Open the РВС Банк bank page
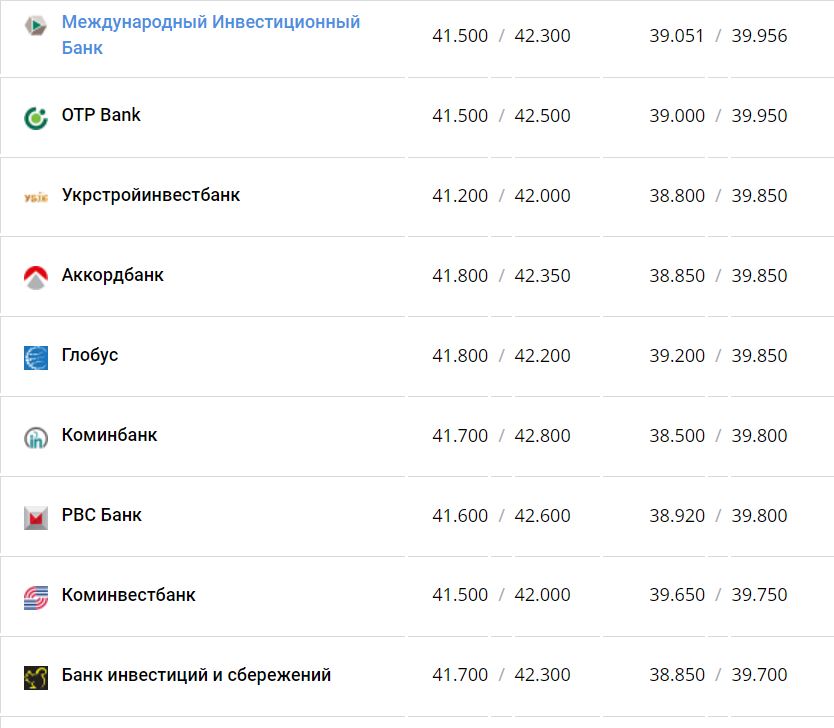The image size is (834, 728). pyautogui.click(x=102, y=515)
